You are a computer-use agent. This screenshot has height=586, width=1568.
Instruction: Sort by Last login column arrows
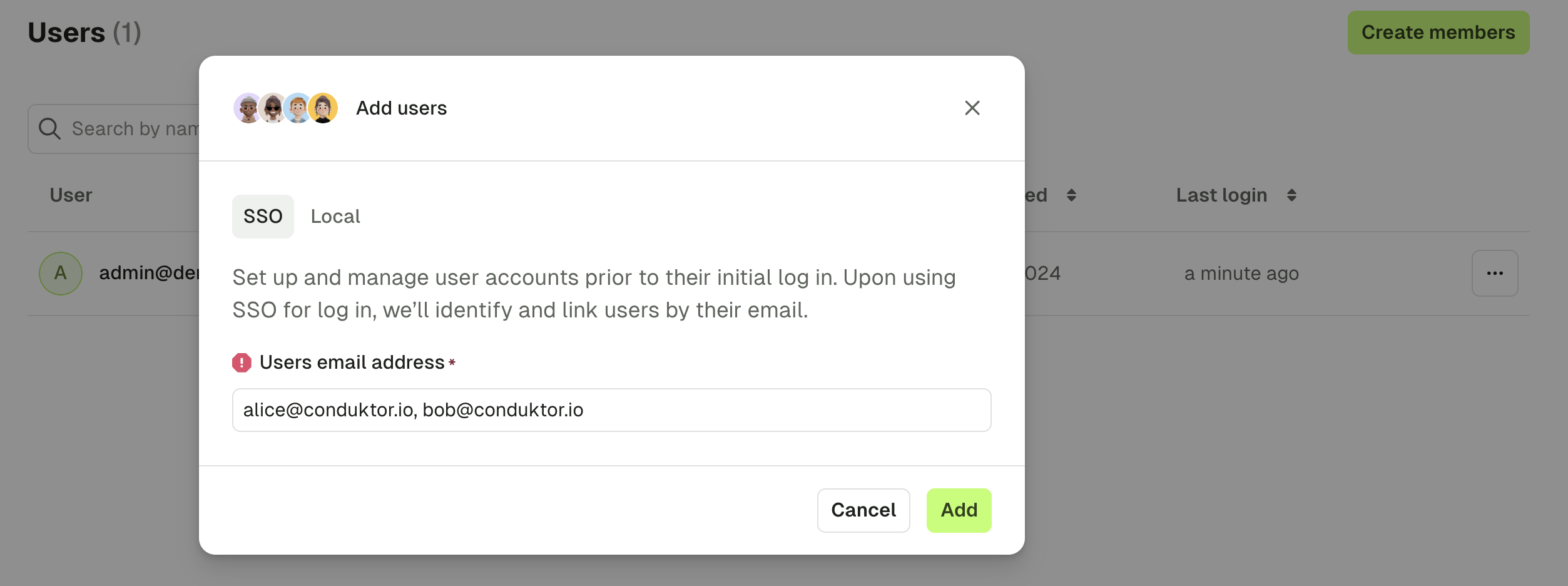pyautogui.click(x=1291, y=195)
